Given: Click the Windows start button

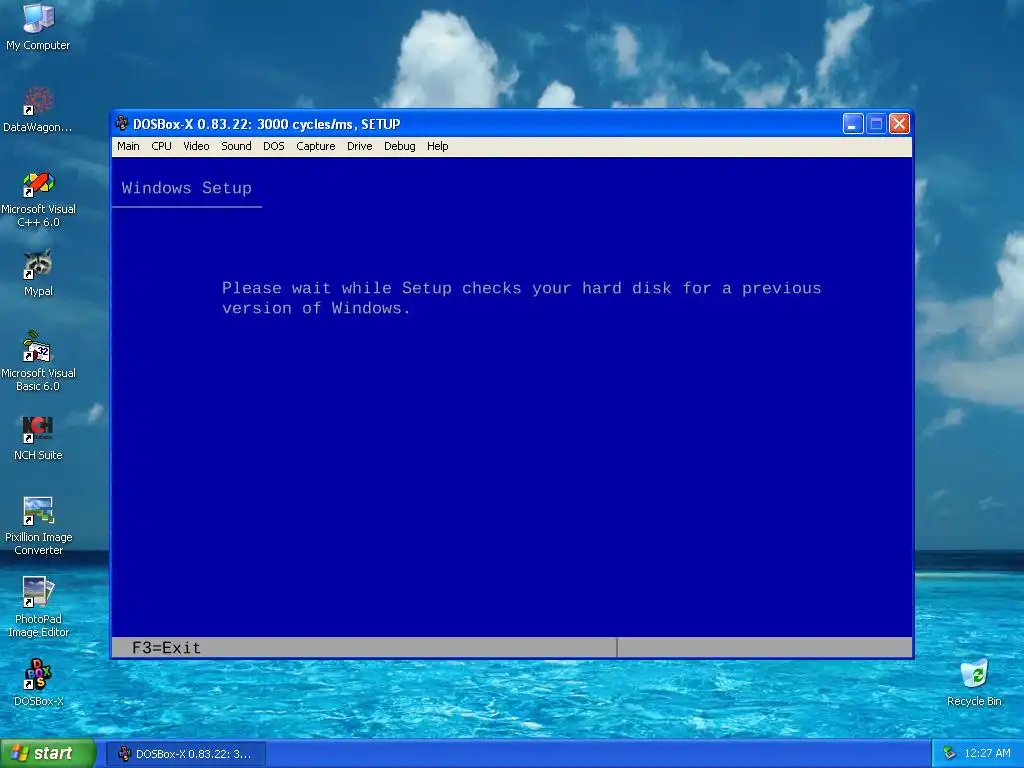Looking at the screenshot, I should coord(48,753).
